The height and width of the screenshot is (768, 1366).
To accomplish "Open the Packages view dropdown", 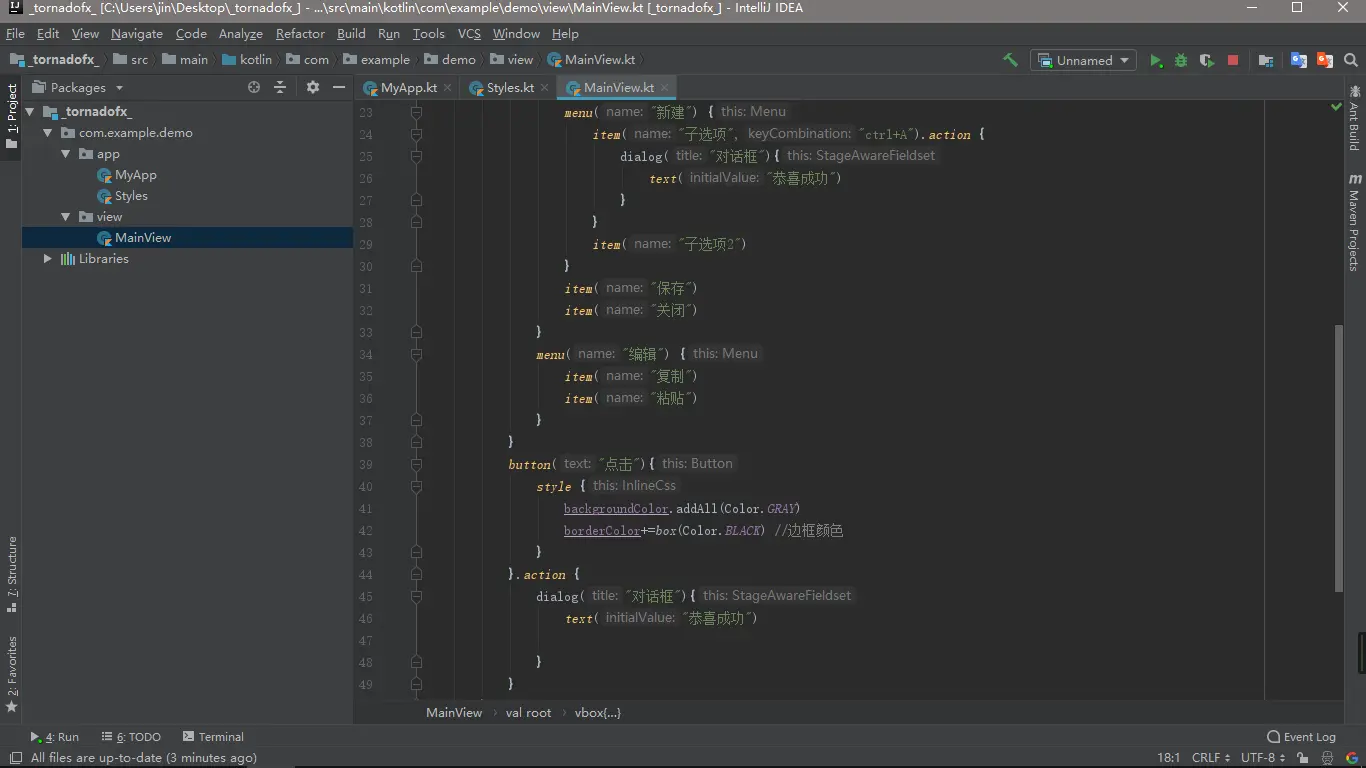I will pyautogui.click(x=78, y=87).
